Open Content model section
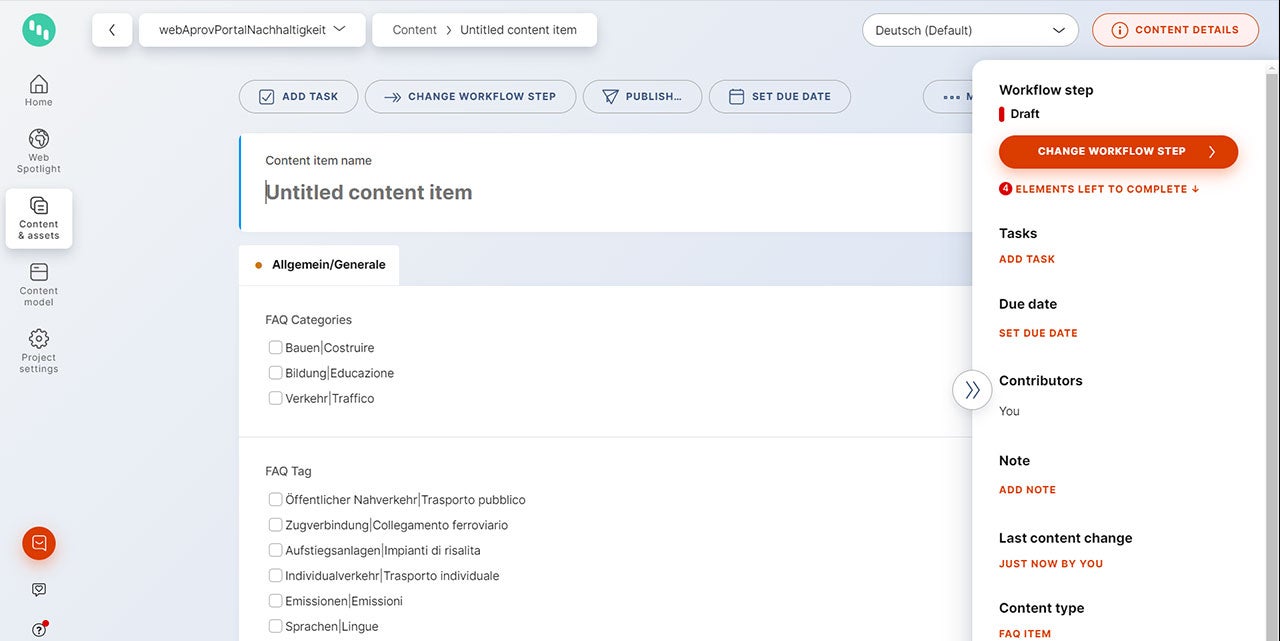 click(39, 285)
